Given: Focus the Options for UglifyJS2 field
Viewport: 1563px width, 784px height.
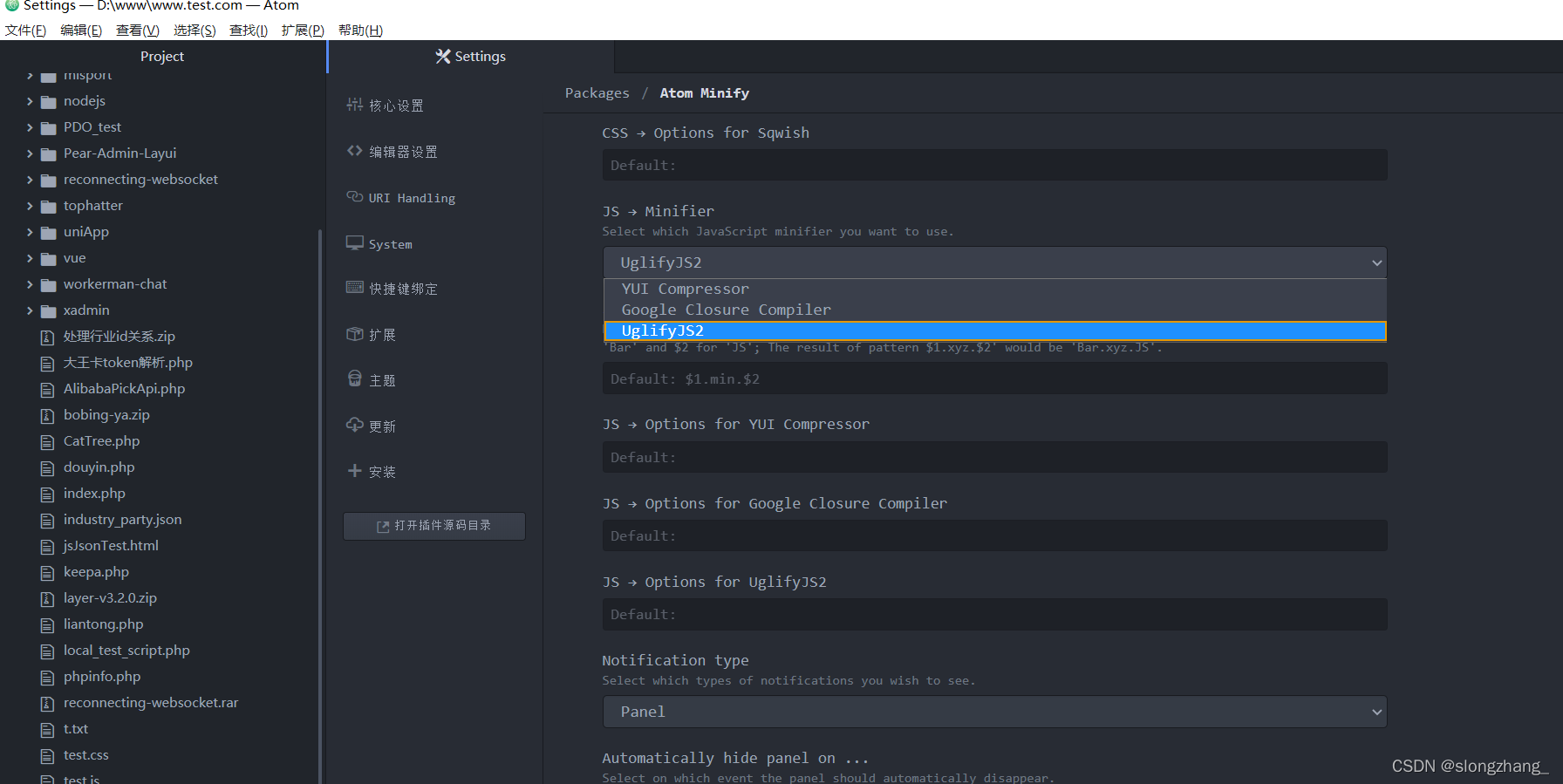Looking at the screenshot, I should click(994, 614).
